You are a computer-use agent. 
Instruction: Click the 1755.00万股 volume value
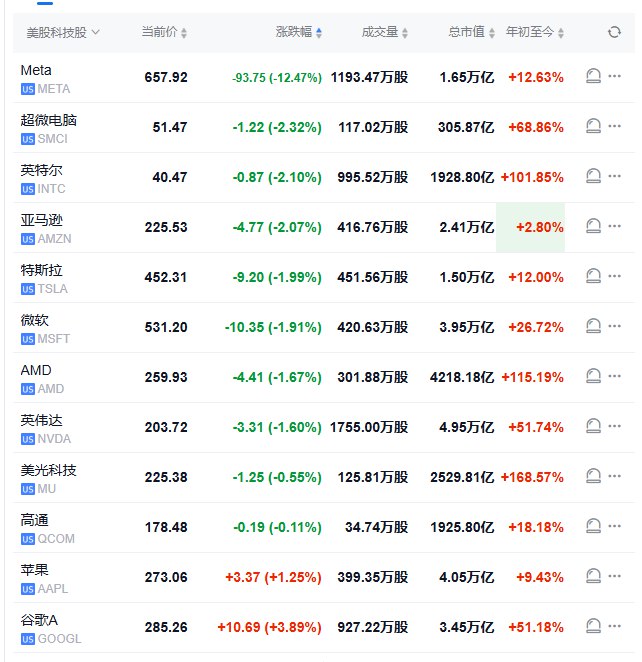[369, 427]
